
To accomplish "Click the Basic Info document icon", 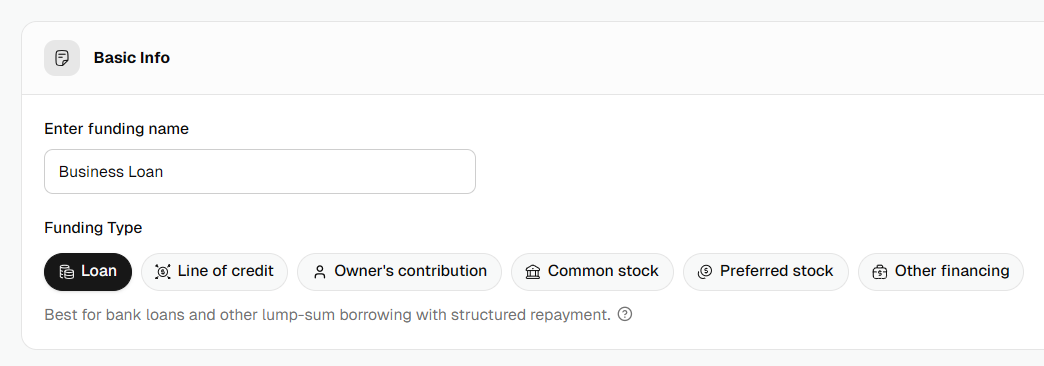I will coord(62,58).
